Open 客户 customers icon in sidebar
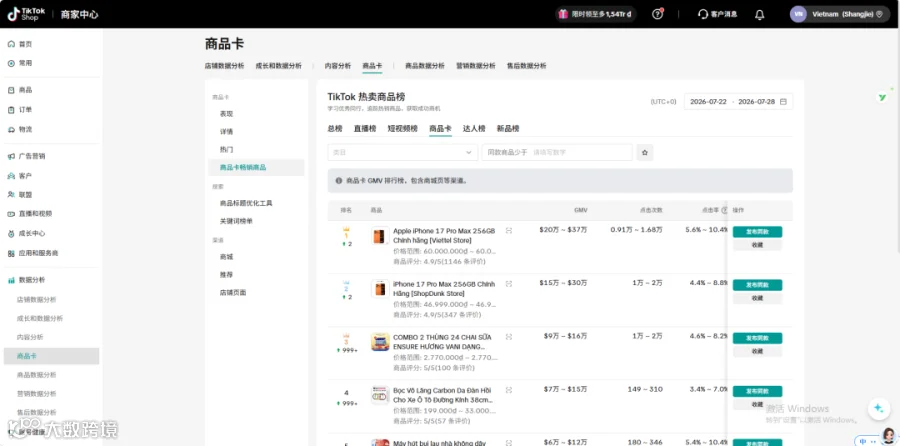 [x=11, y=176]
